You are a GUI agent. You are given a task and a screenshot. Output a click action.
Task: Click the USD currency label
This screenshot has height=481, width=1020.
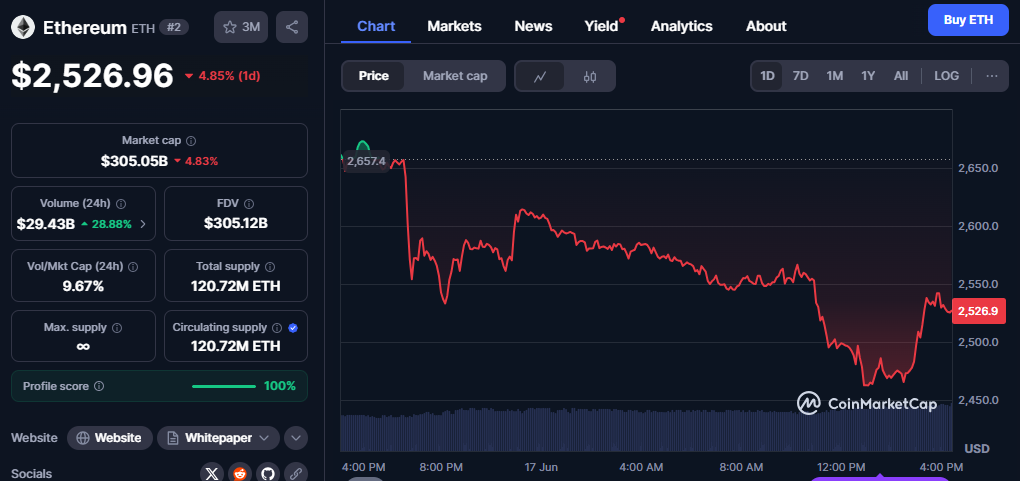pyautogui.click(x=977, y=448)
